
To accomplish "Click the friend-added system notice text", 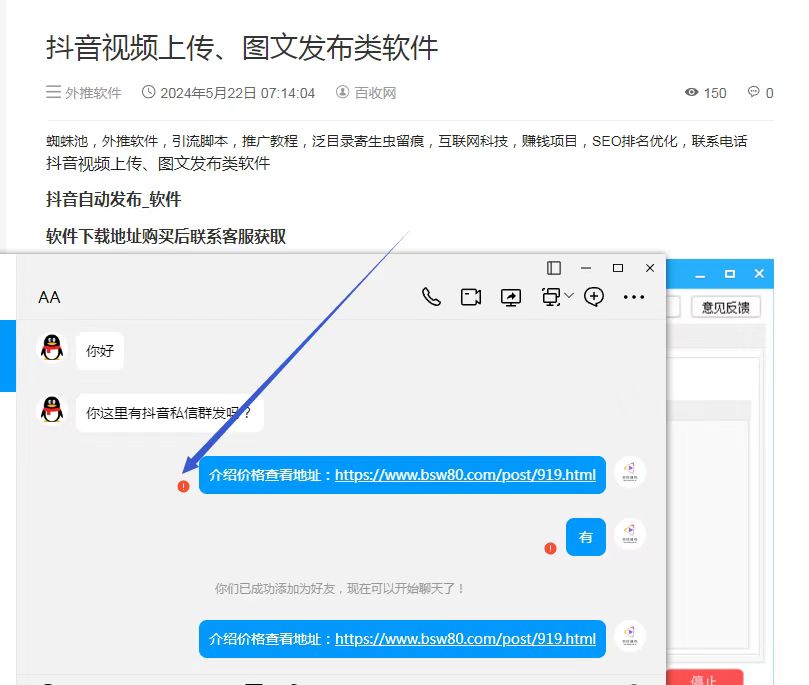I will [x=340, y=589].
